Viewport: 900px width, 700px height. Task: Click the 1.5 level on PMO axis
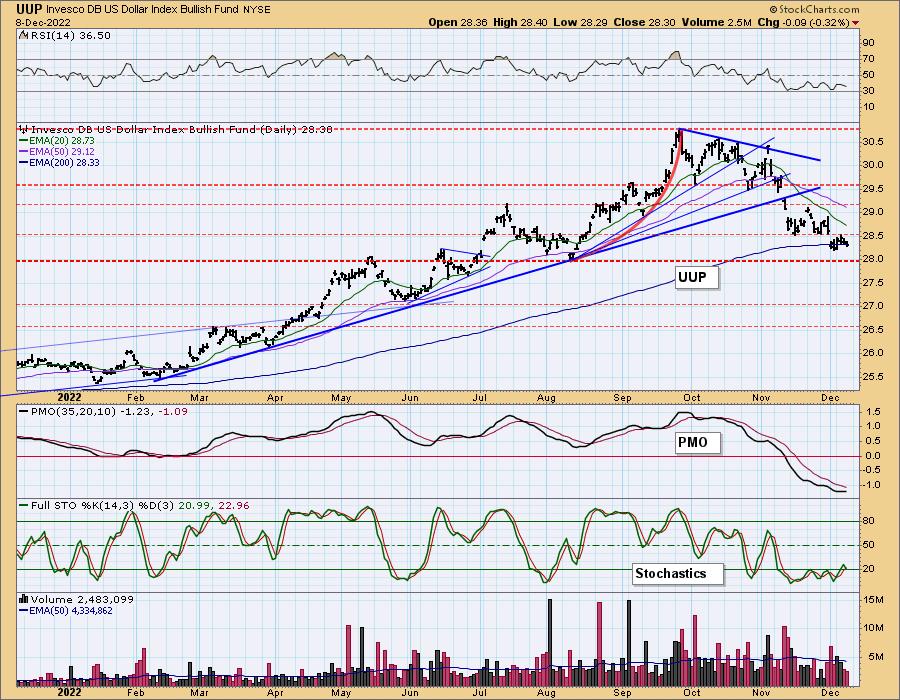tap(872, 412)
